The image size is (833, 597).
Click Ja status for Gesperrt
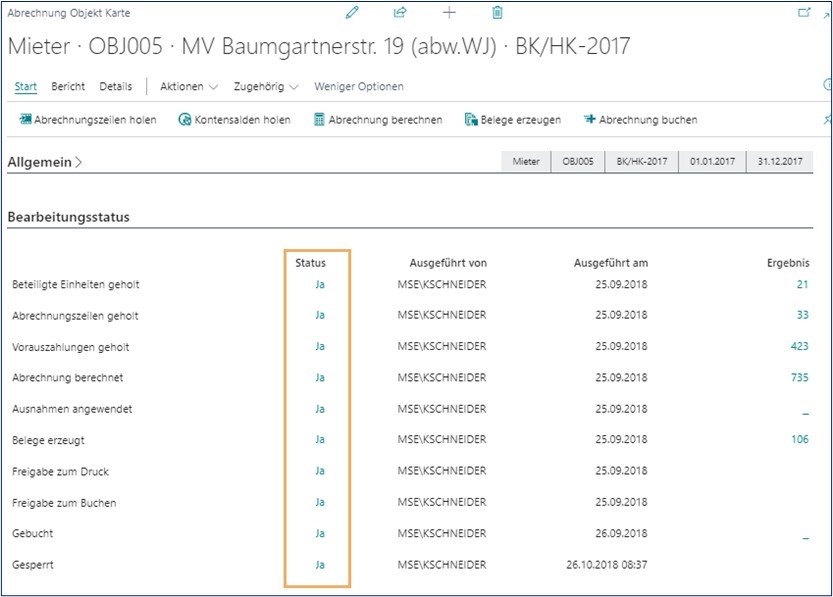[320, 565]
